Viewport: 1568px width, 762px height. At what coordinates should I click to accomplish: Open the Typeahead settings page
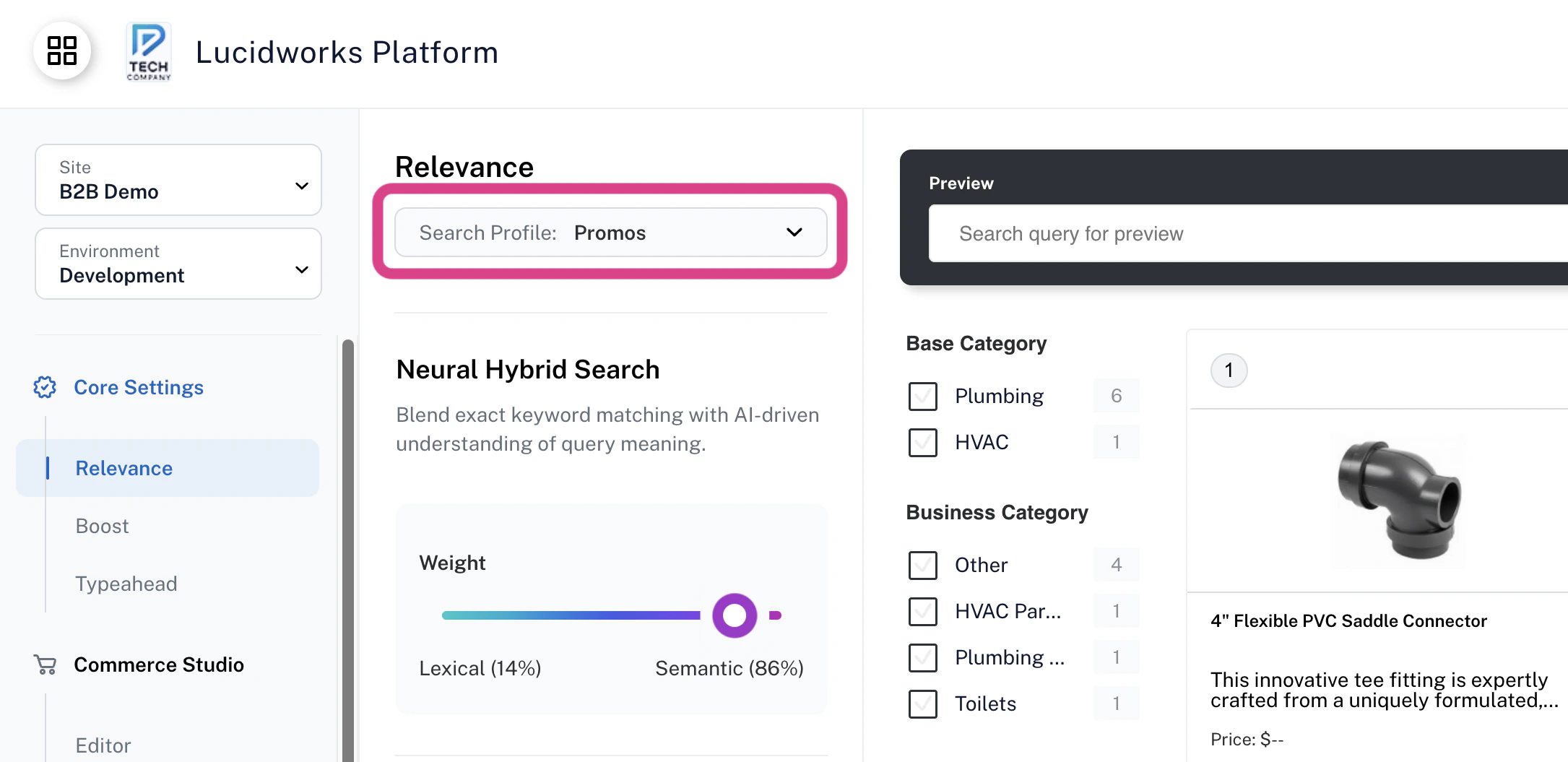[x=126, y=584]
